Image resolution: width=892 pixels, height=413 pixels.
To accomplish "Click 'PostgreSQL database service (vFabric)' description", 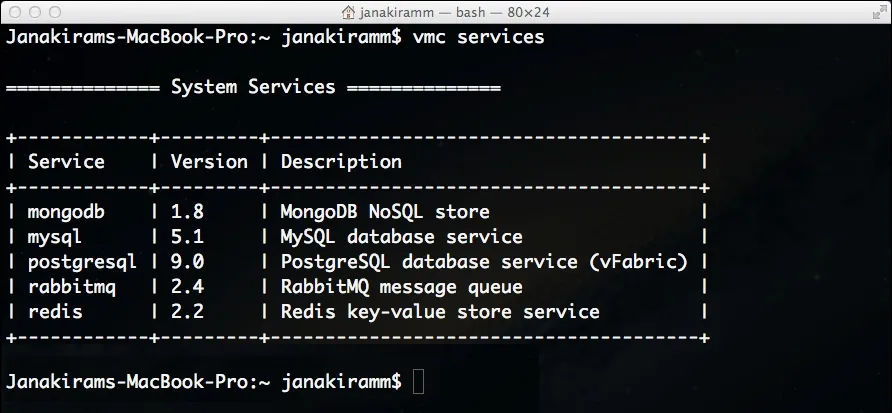I will [484, 262].
